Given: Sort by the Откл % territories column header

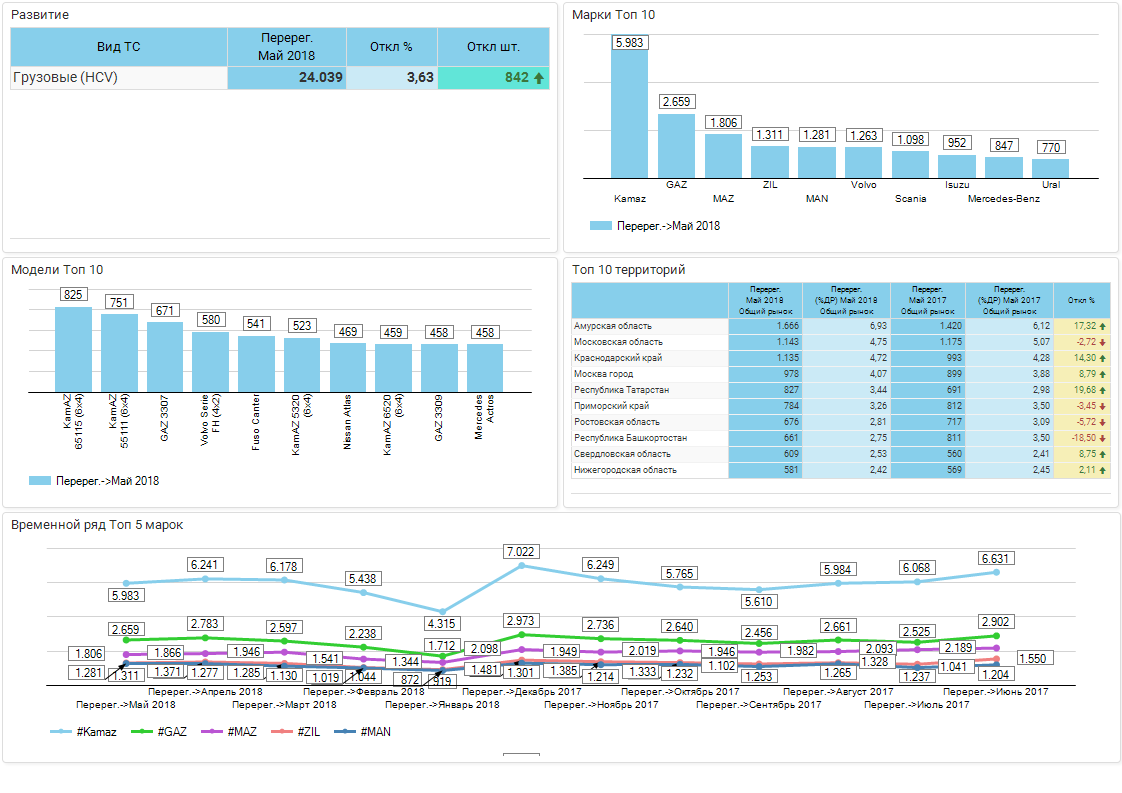Looking at the screenshot, I should pos(1081,300).
